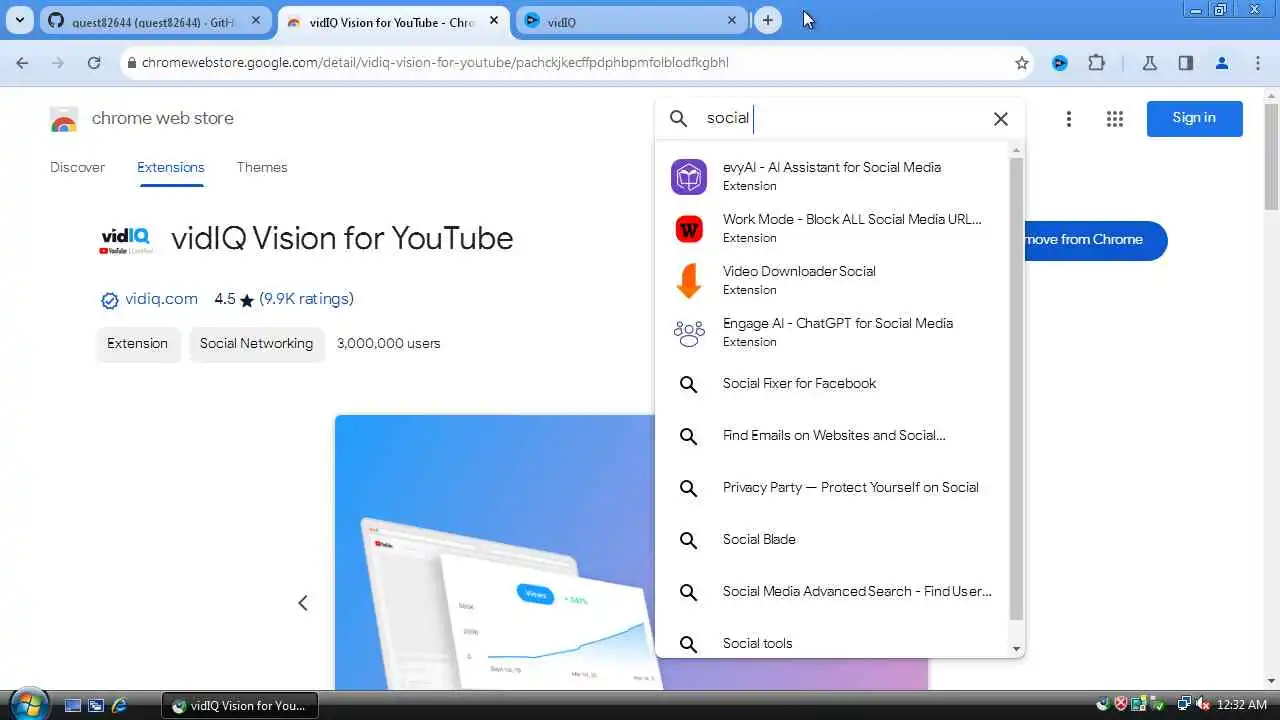Open the Work Mode Block ALL Social Media suggestion
Screen dimensions: 1280x720
(832, 228)
